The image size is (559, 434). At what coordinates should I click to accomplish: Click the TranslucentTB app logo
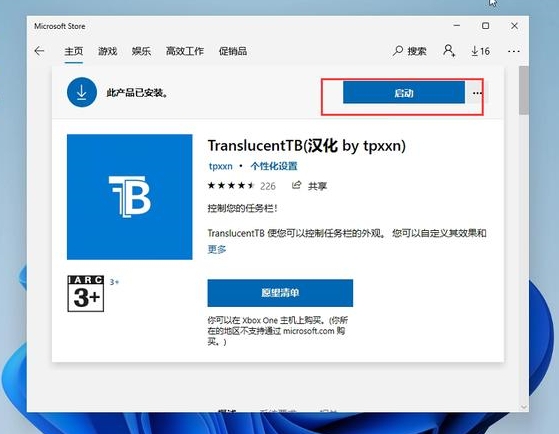(129, 197)
